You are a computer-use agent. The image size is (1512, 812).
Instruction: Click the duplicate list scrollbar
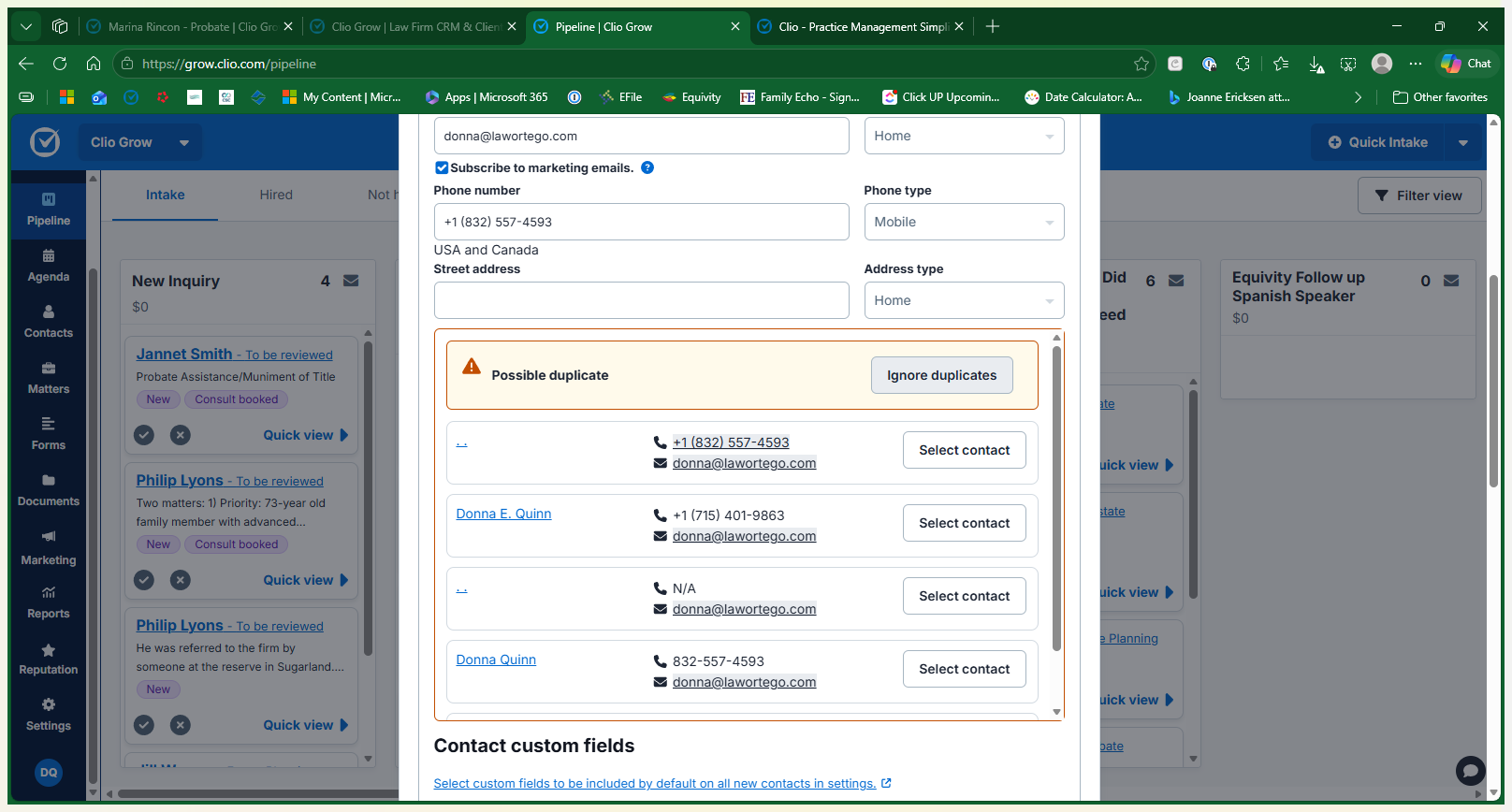point(1056,499)
